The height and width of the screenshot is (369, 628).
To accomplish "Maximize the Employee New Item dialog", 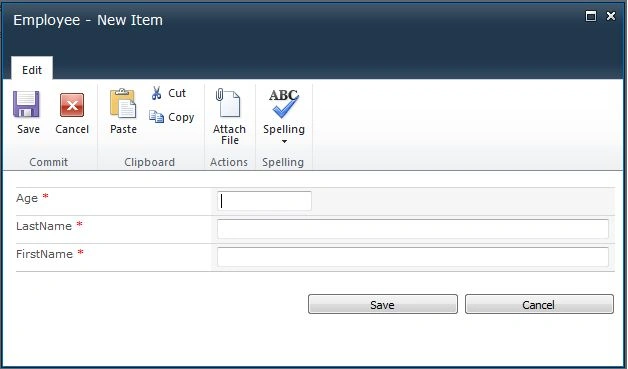I will tap(591, 16).
